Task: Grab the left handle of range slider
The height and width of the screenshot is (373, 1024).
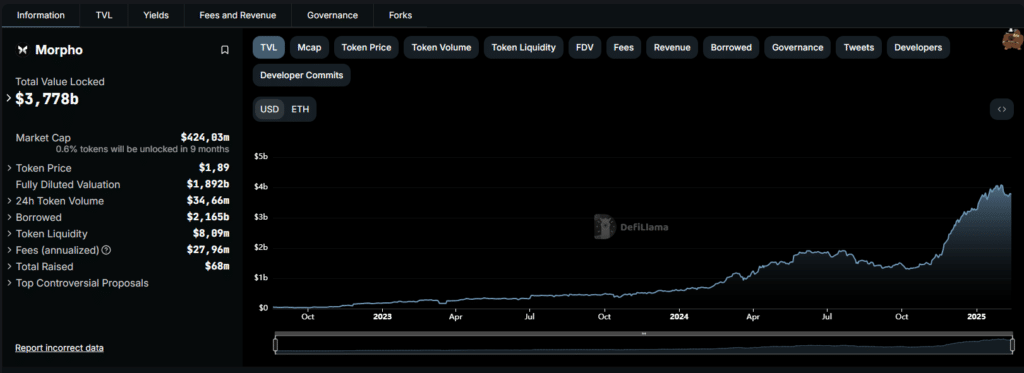Action: tap(276, 344)
